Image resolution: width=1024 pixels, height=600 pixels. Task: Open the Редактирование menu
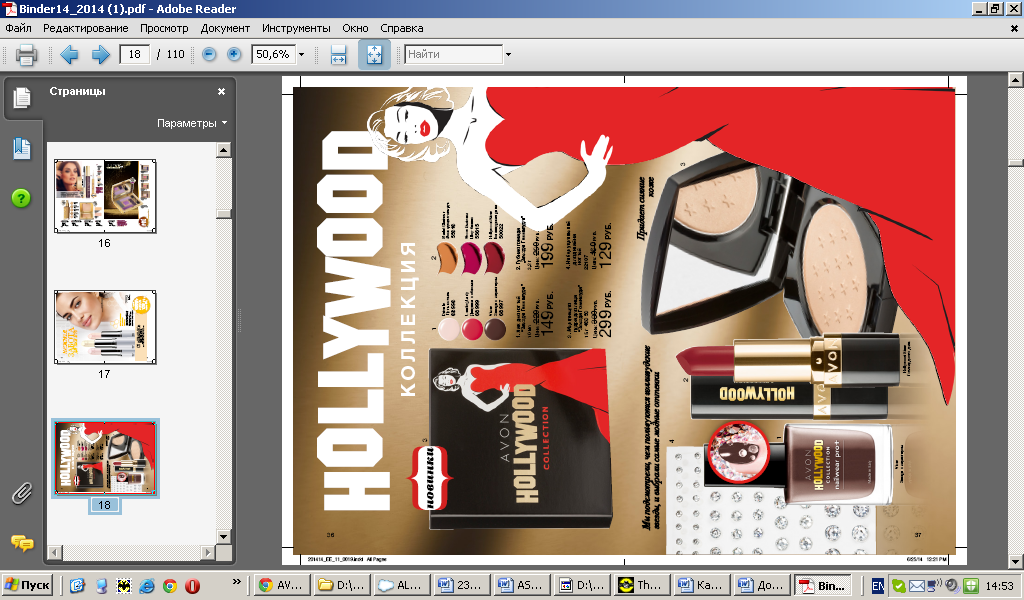click(86, 28)
